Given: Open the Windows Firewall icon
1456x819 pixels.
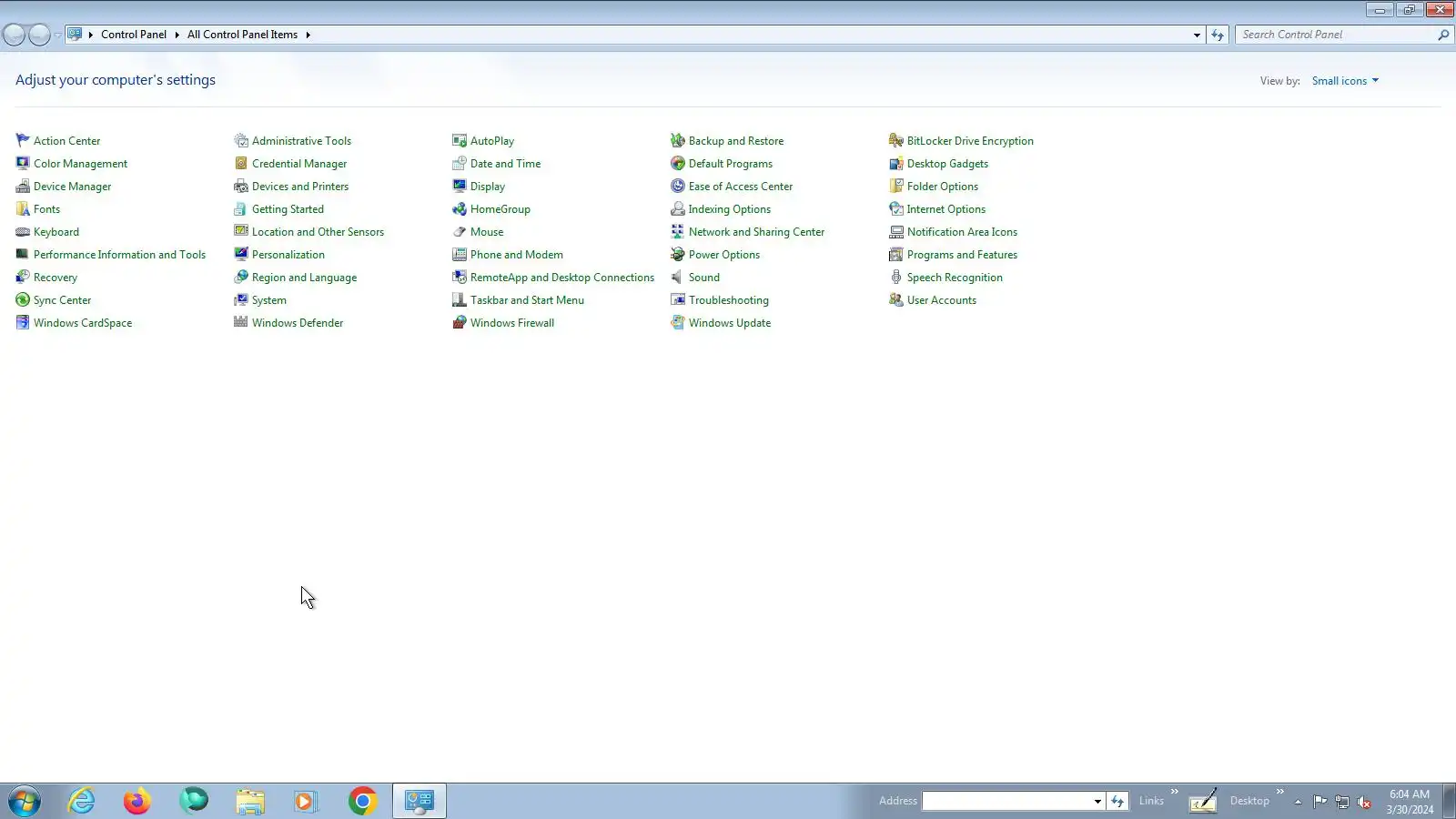Looking at the screenshot, I should [x=460, y=322].
